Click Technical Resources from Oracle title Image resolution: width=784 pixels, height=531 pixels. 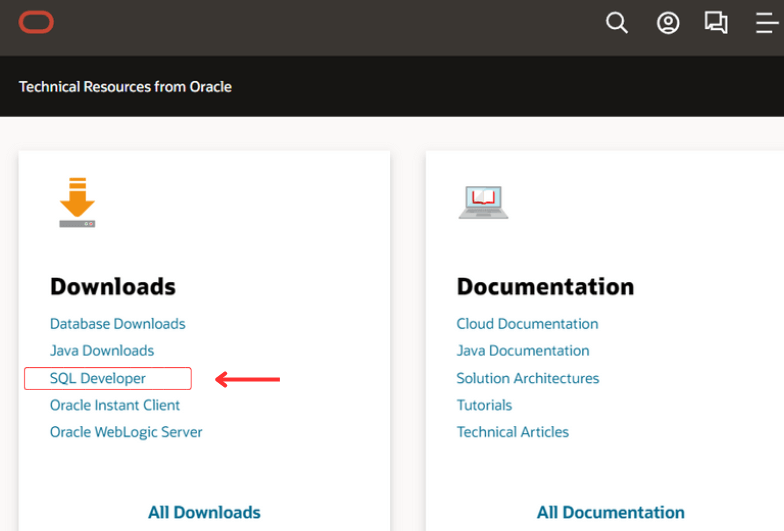click(125, 87)
